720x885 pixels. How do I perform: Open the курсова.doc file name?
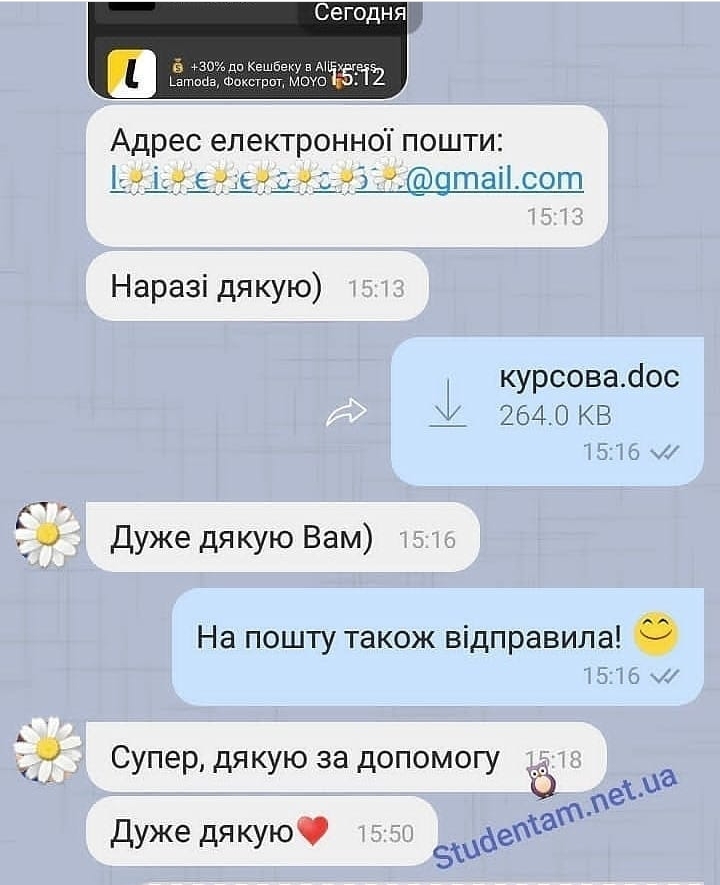click(x=589, y=377)
